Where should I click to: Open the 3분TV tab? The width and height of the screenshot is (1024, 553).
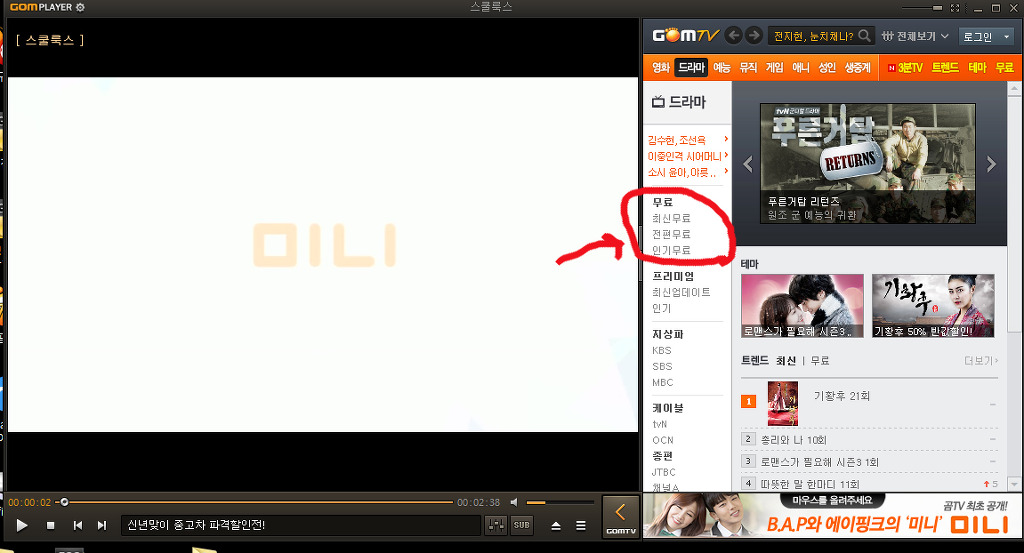point(905,67)
